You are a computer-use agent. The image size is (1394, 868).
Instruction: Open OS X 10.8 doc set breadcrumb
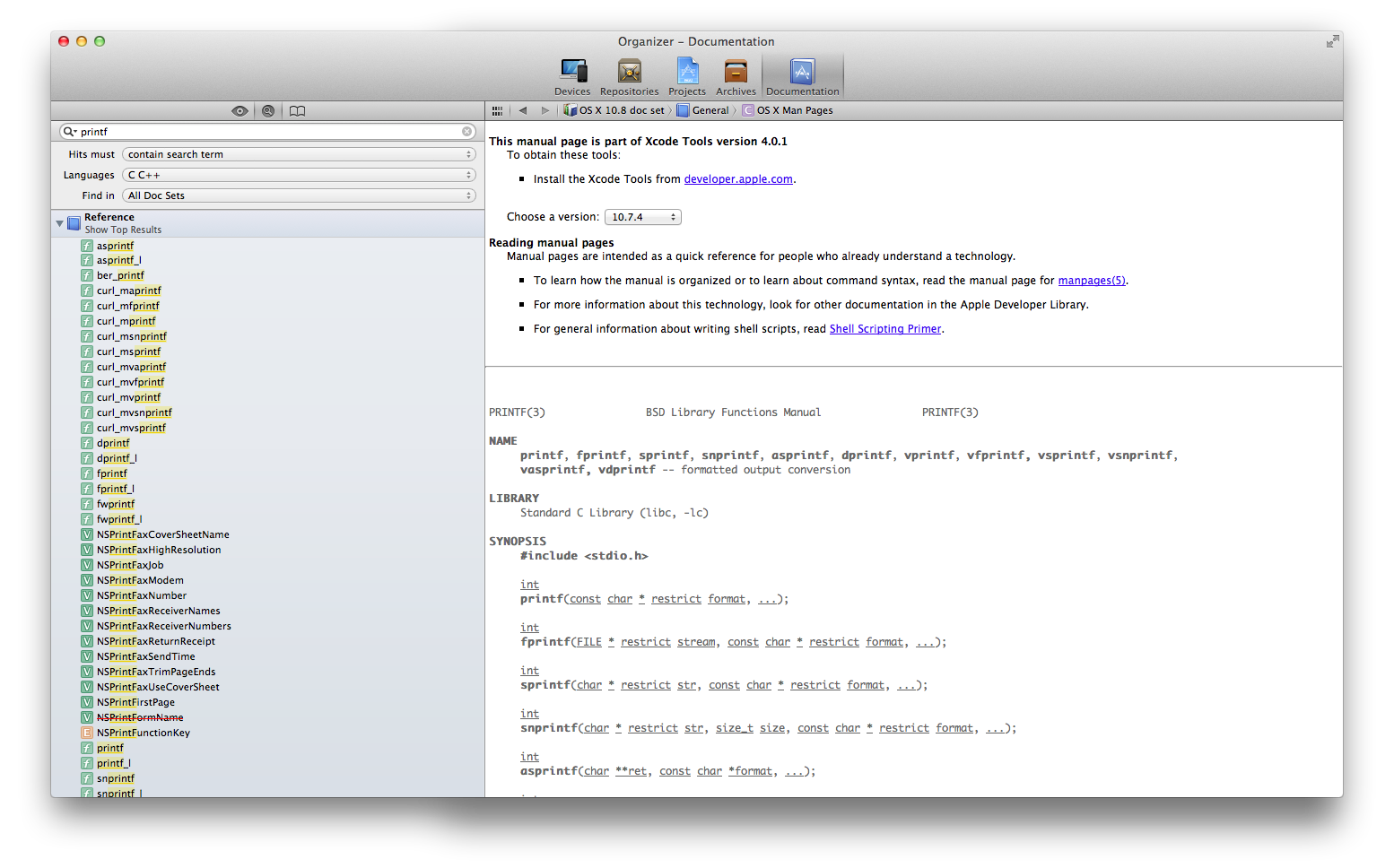point(614,111)
